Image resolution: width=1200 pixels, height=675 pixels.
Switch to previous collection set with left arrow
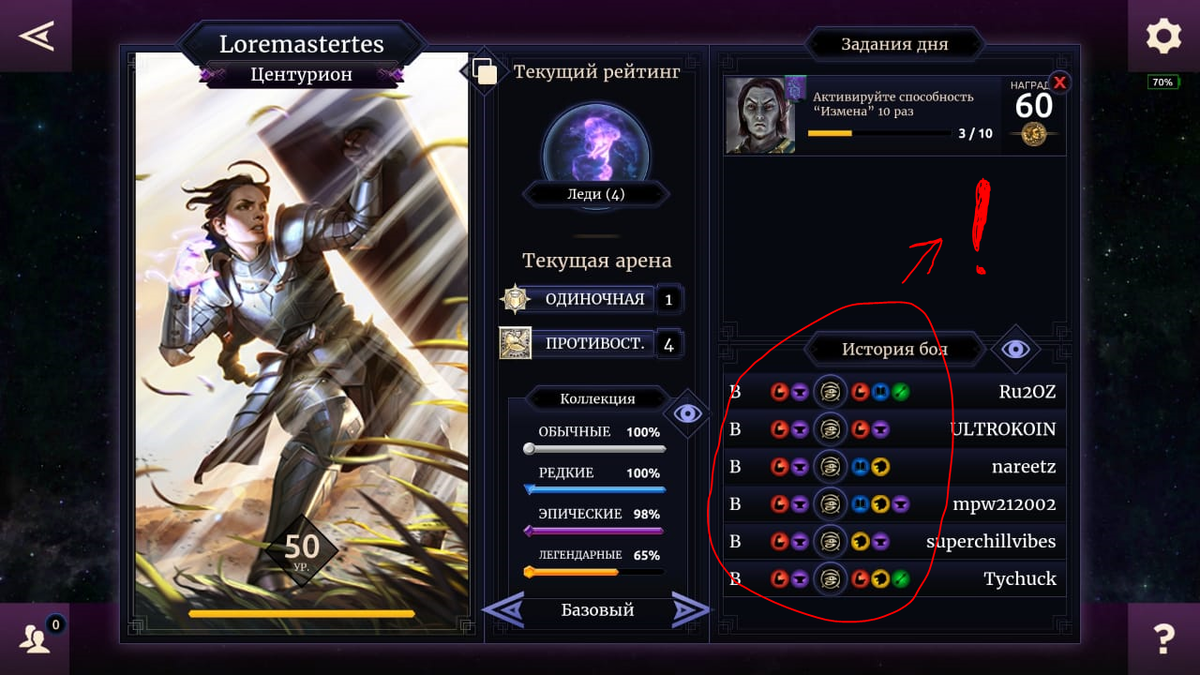(x=504, y=609)
